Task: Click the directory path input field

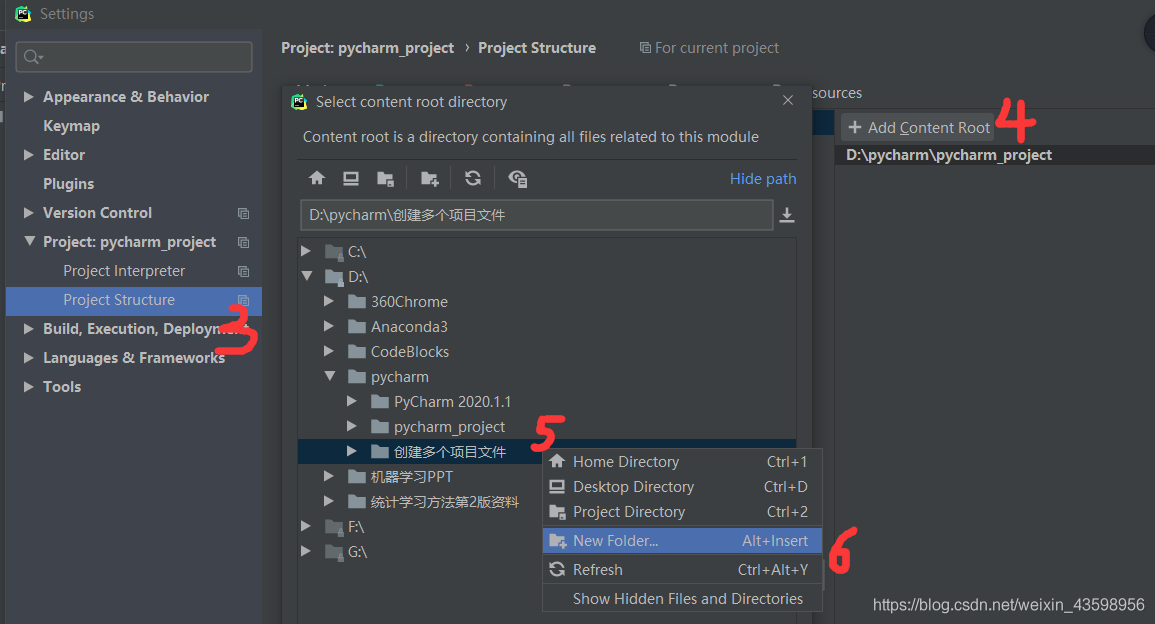Action: click(x=535, y=215)
